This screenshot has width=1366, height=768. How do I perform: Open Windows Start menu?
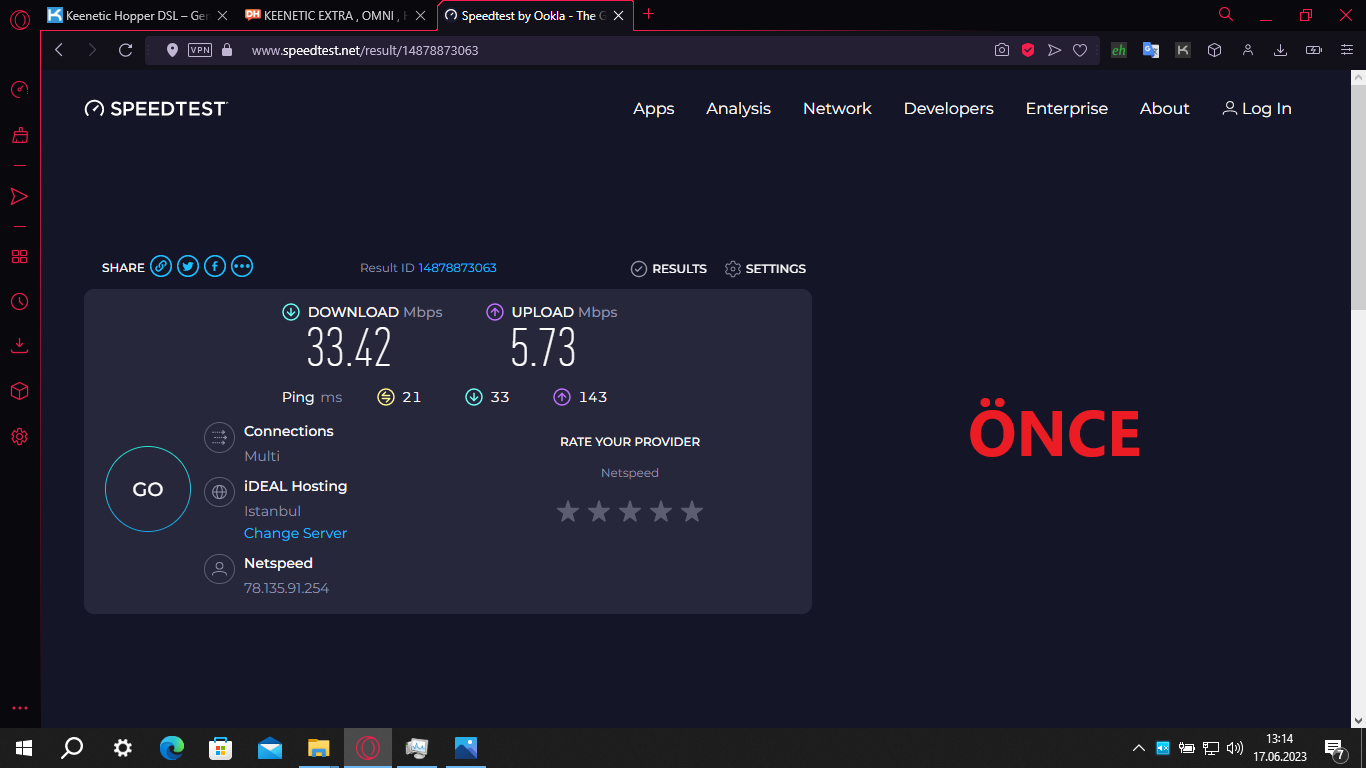23,747
